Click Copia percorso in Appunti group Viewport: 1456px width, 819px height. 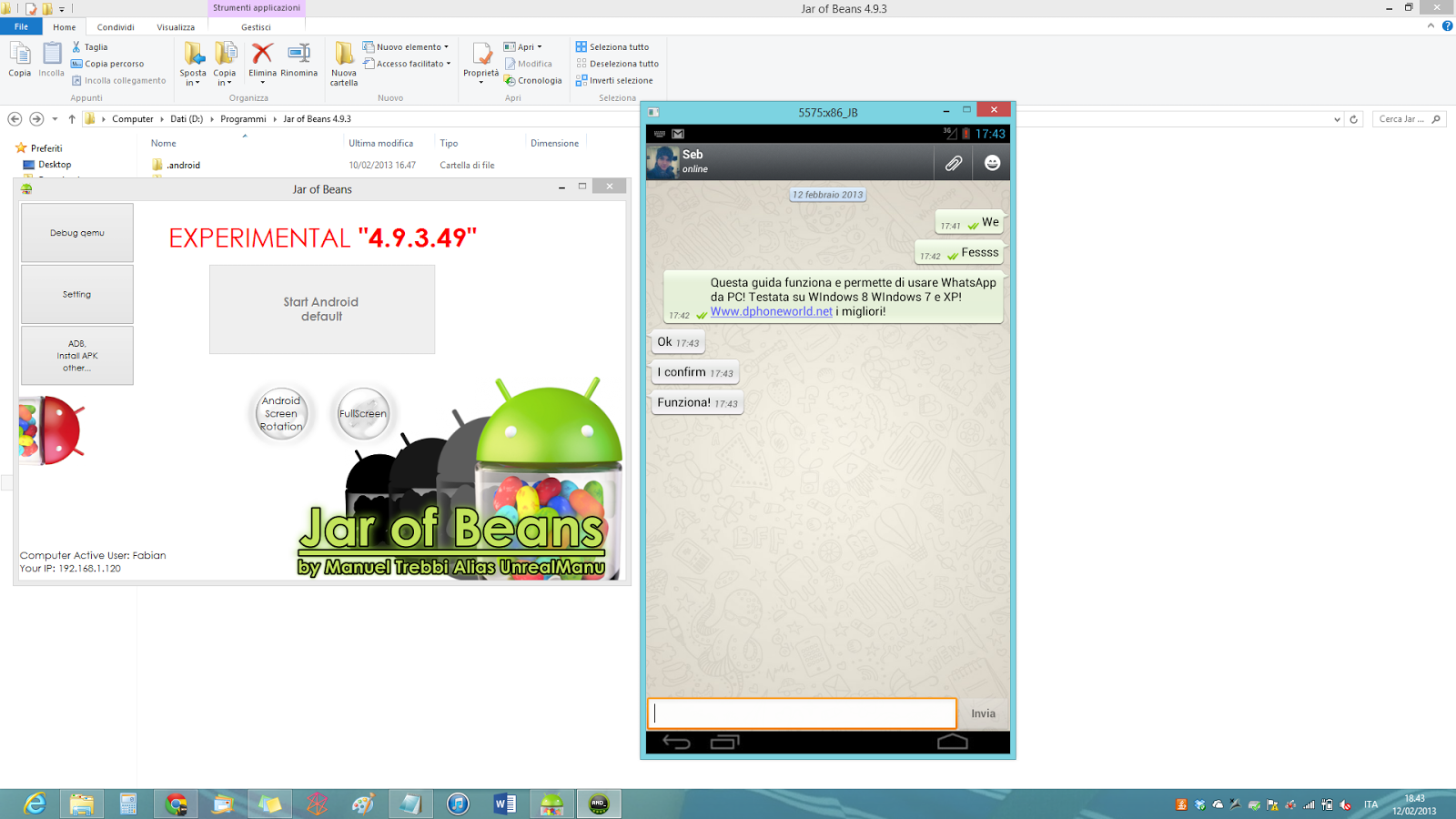[x=107, y=64]
